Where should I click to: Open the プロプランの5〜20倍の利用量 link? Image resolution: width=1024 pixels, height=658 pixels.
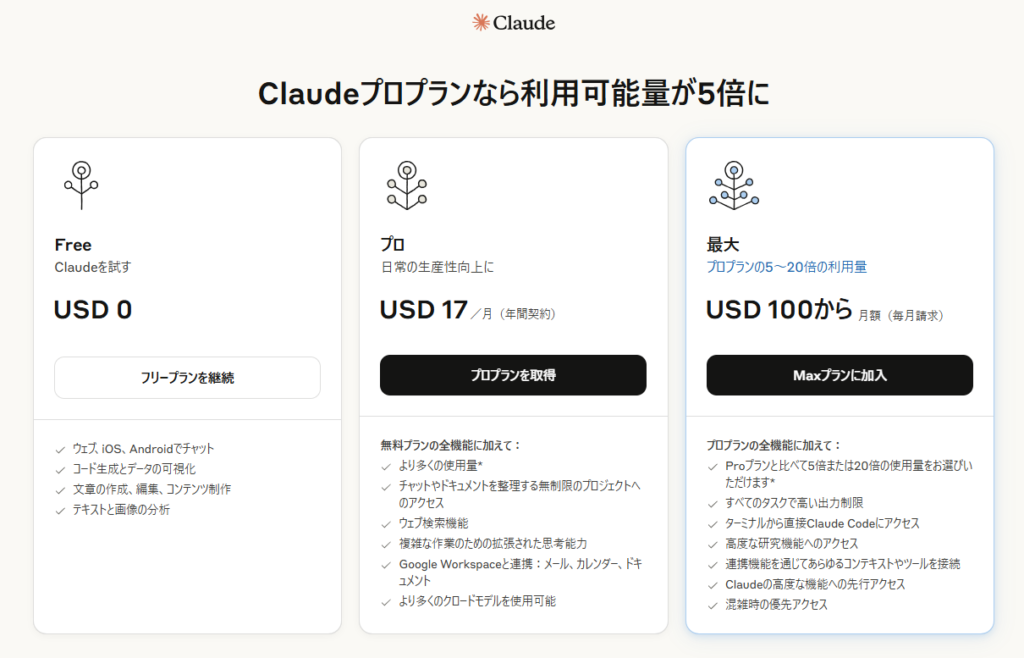[x=787, y=267]
